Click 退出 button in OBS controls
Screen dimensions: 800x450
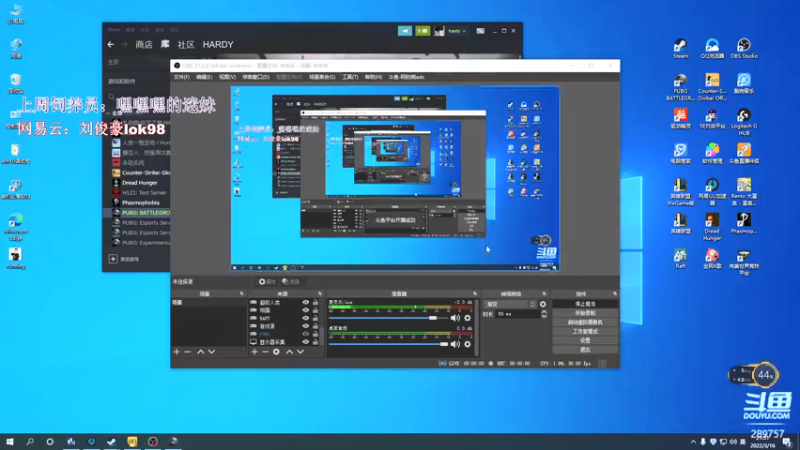point(585,350)
